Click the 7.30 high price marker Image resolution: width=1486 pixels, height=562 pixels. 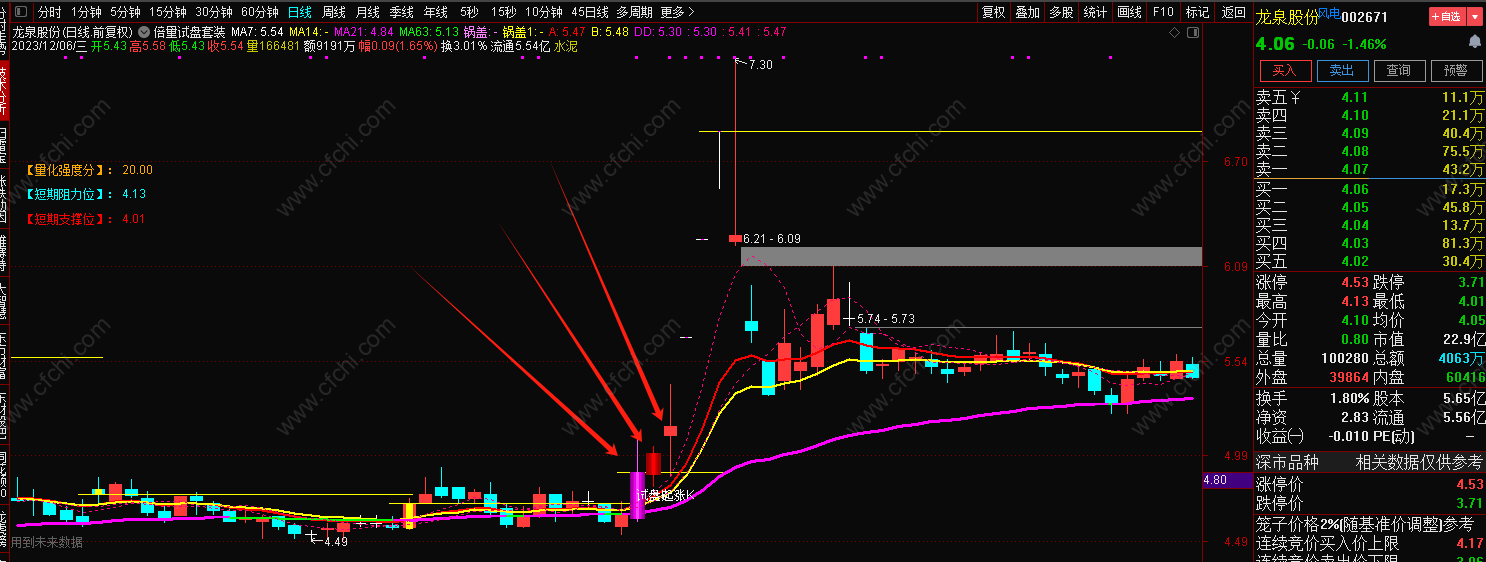click(759, 64)
